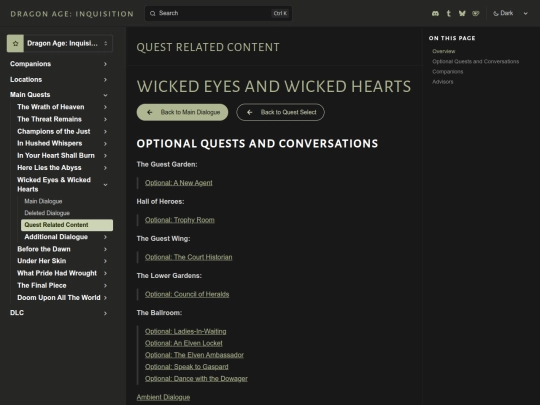Jump to Overview in On This Page
Image resolution: width=540 pixels, height=405 pixels.
click(x=444, y=51)
